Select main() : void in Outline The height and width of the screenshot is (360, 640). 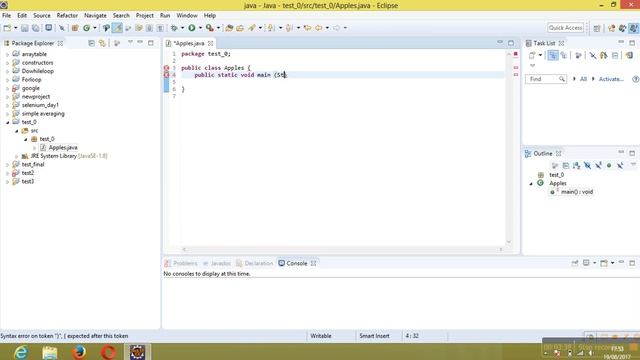click(x=577, y=192)
